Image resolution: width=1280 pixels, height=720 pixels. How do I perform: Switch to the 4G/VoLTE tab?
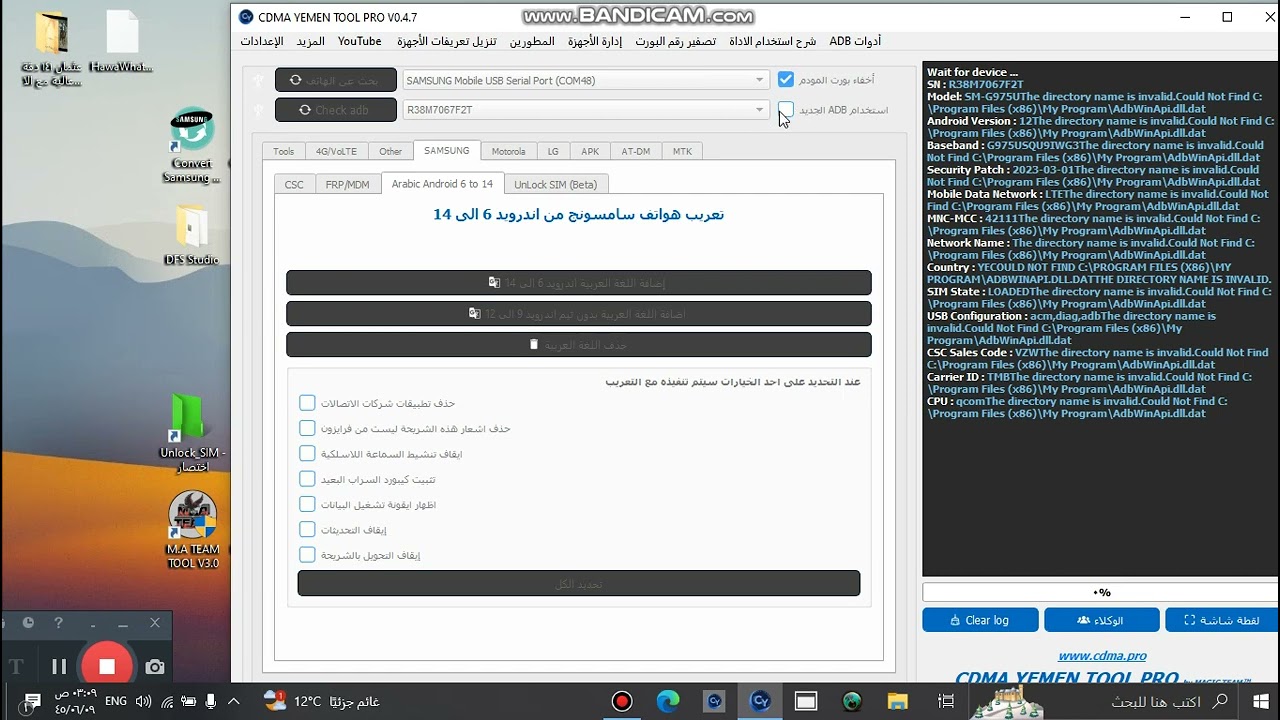click(336, 151)
